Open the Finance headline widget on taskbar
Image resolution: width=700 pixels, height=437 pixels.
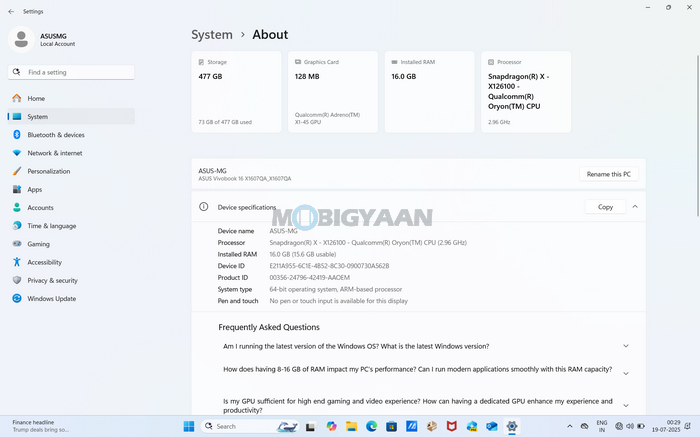[x=40, y=426]
